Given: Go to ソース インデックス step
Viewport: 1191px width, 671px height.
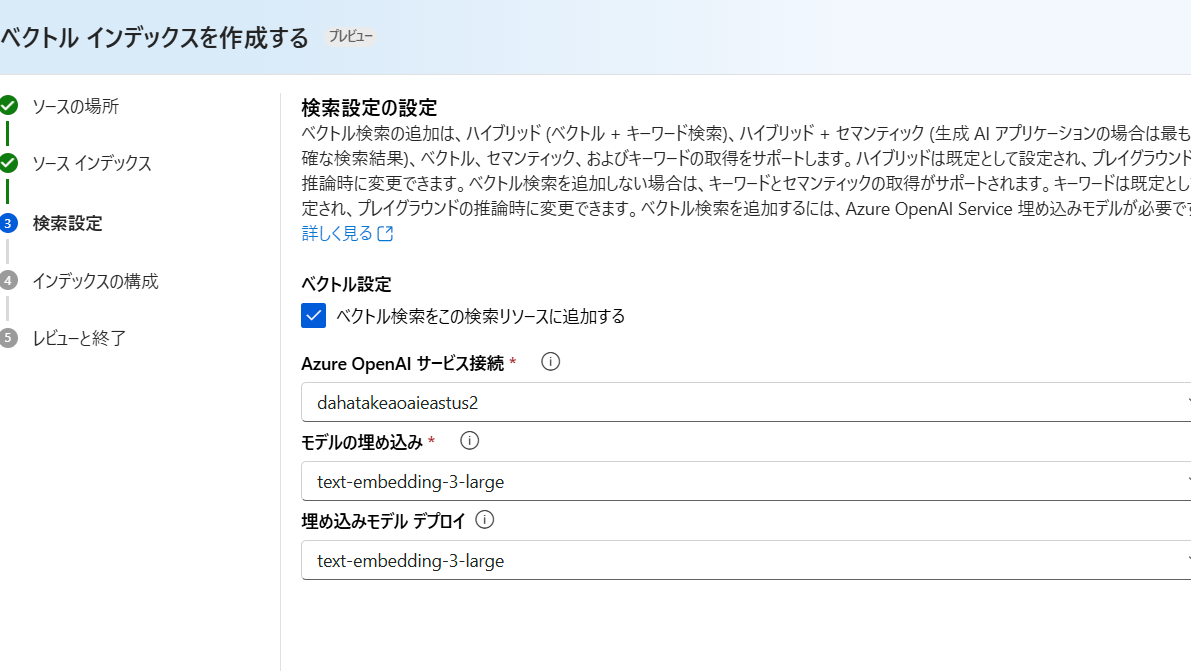Looking at the screenshot, I should coord(92,163).
